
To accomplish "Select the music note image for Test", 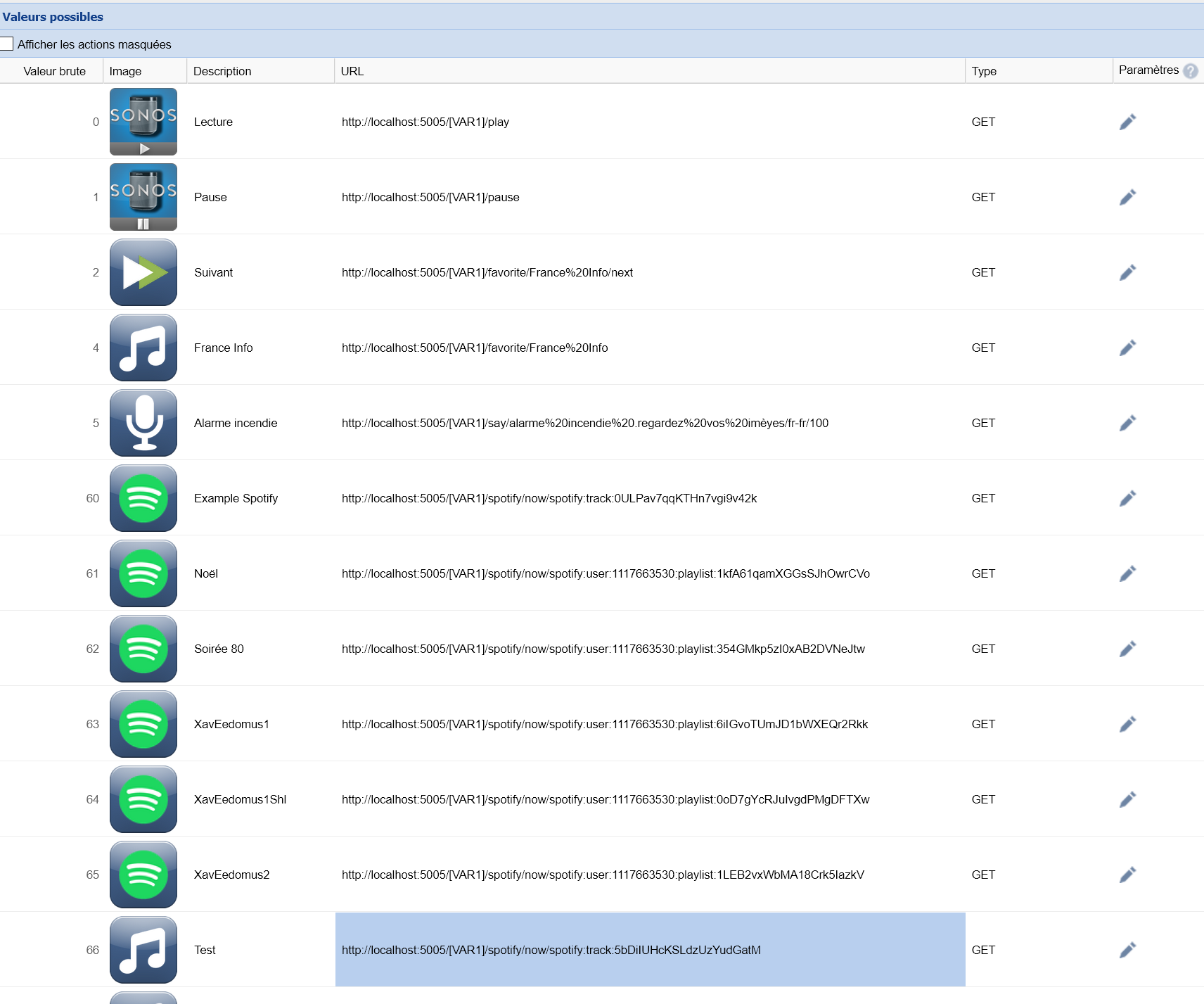I will click(143, 950).
